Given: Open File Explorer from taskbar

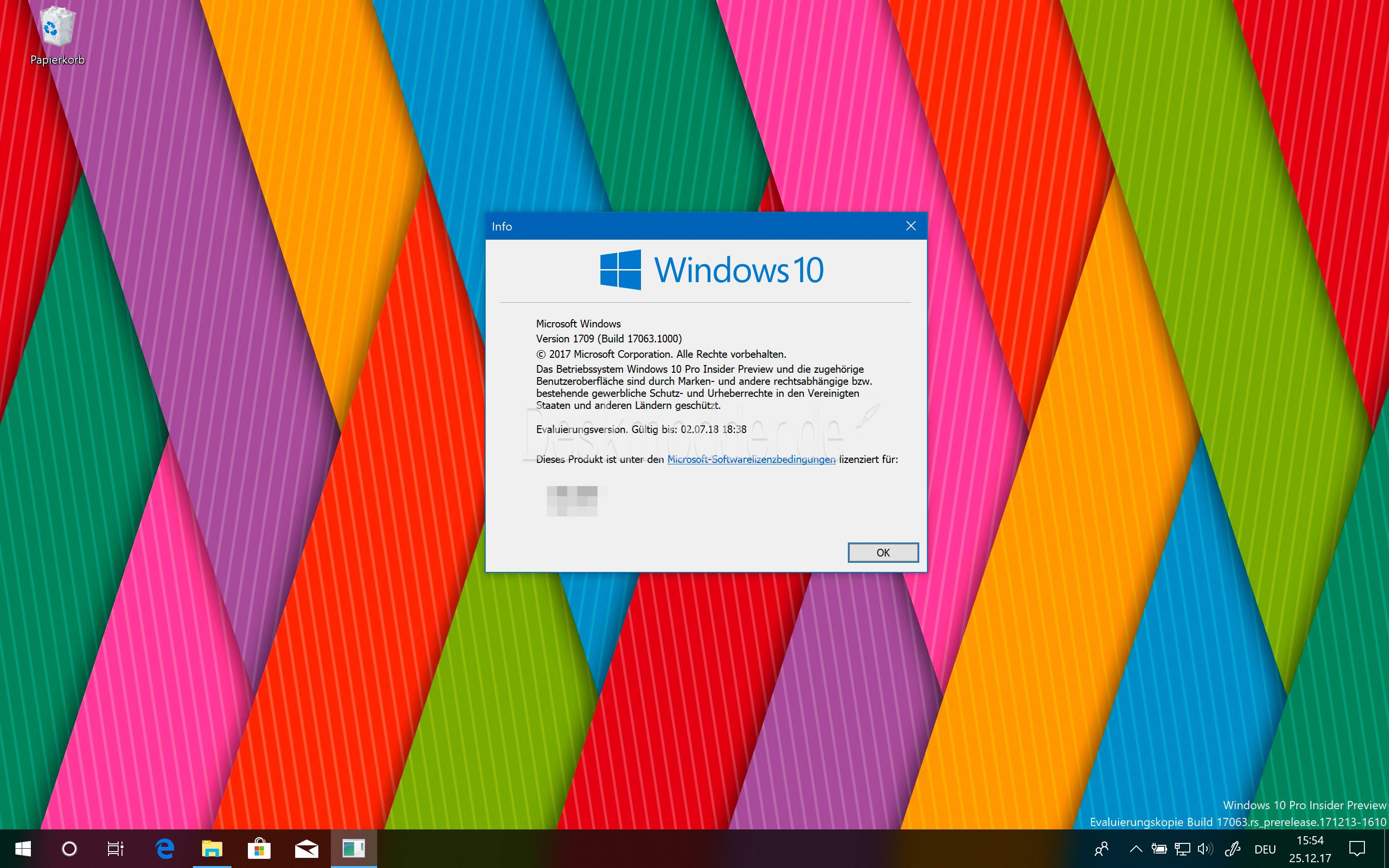Looking at the screenshot, I should (212, 849).
